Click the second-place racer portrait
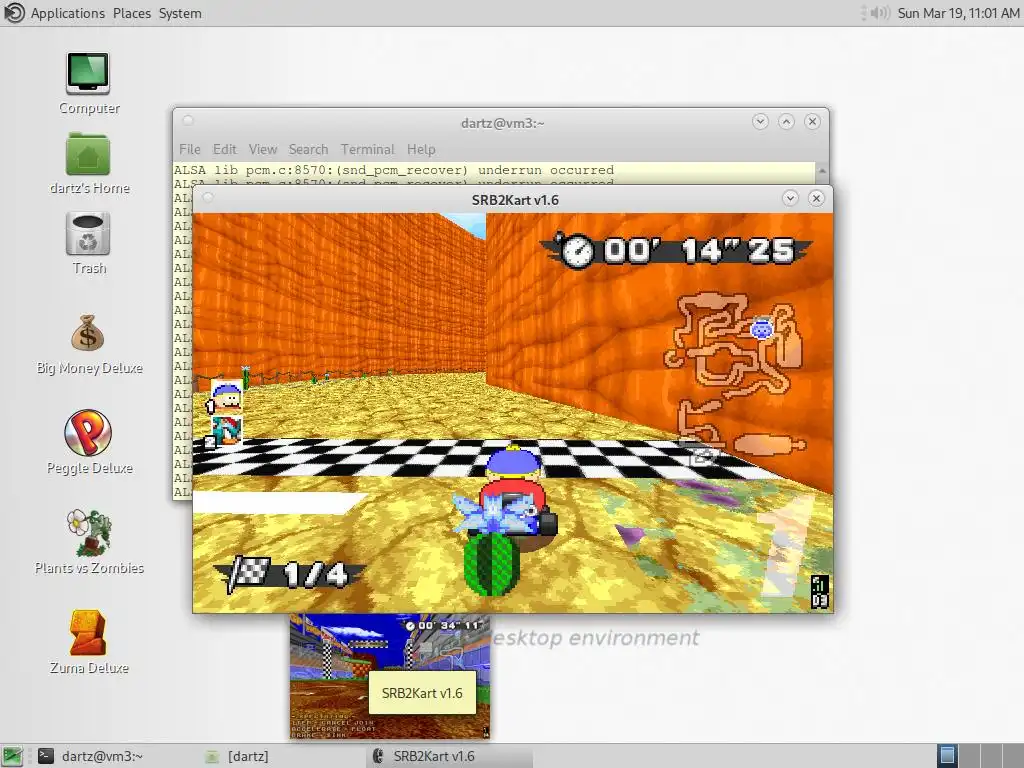 226,431
